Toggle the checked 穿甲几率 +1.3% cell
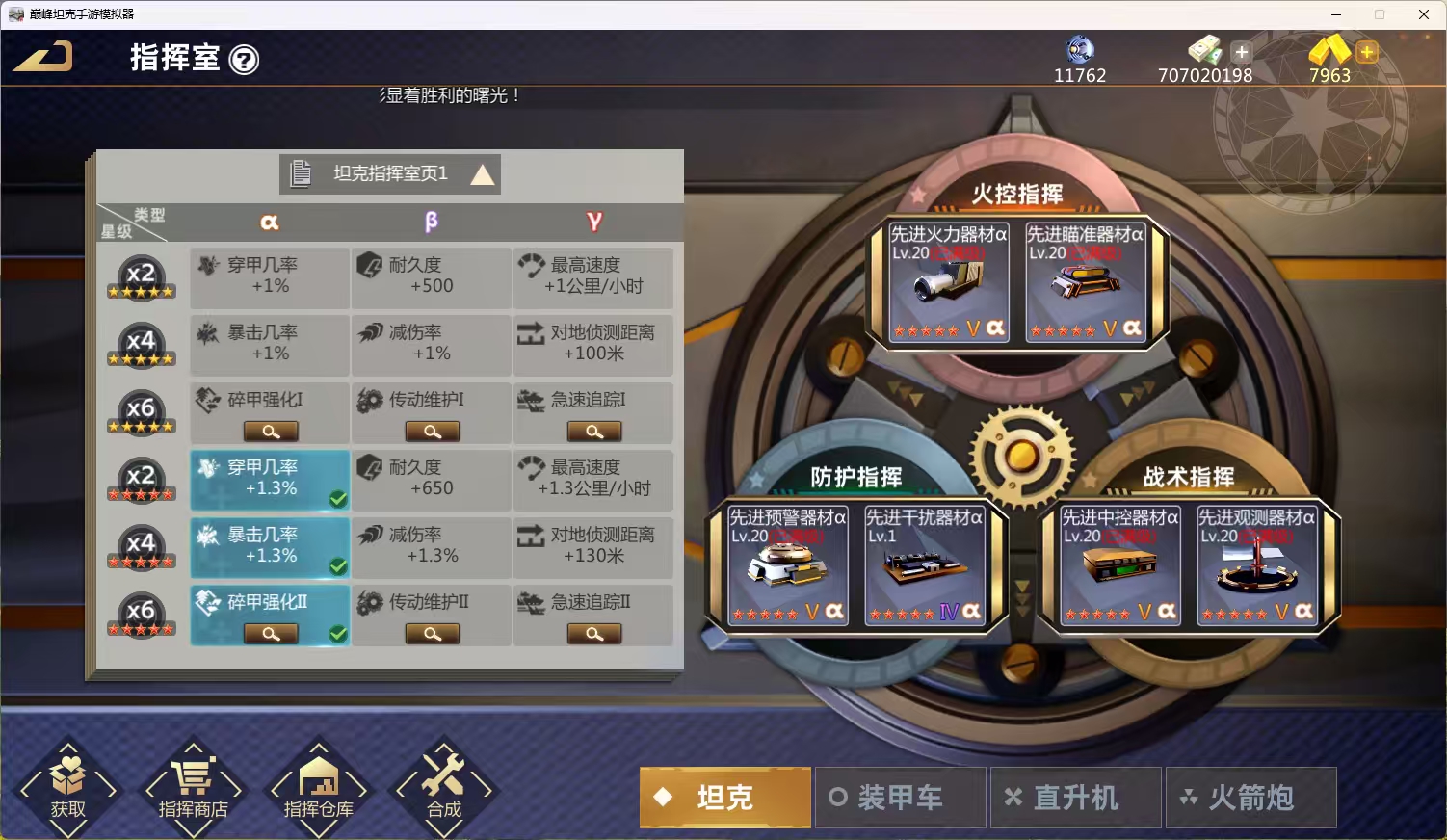The image size is (1447, 840). (270, 480)
